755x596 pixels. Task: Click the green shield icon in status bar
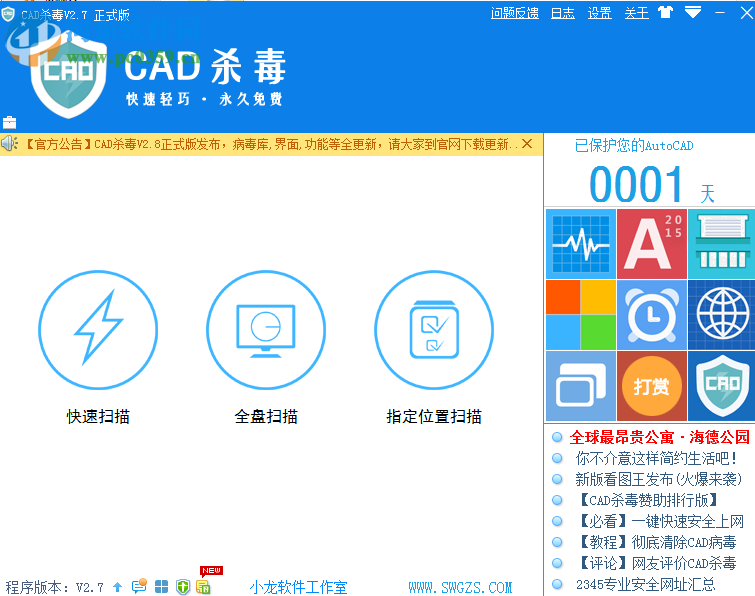pos(183,587)
